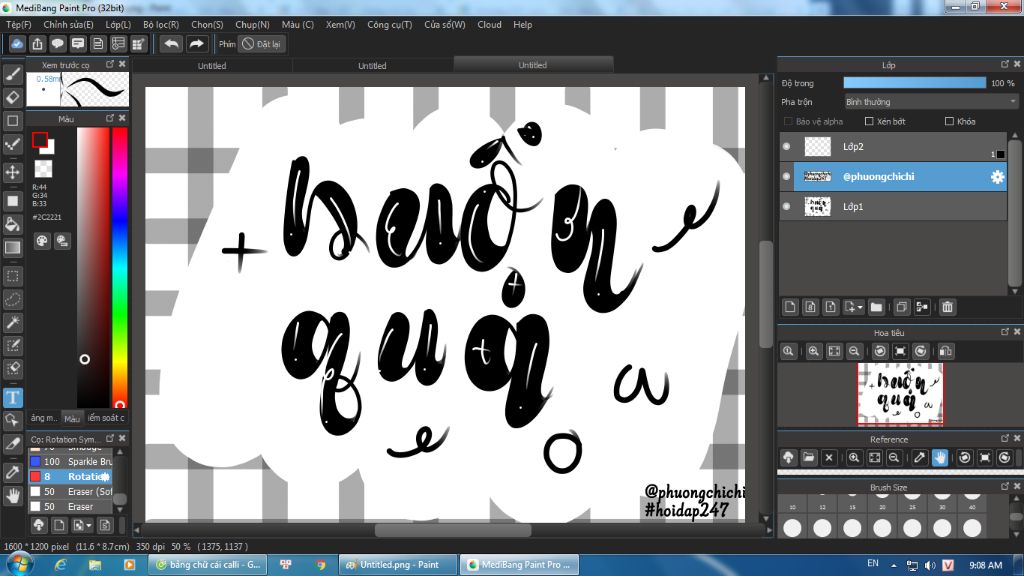
Task: Open Pha trộn blend mode dropdown
Action: (931, 102)
